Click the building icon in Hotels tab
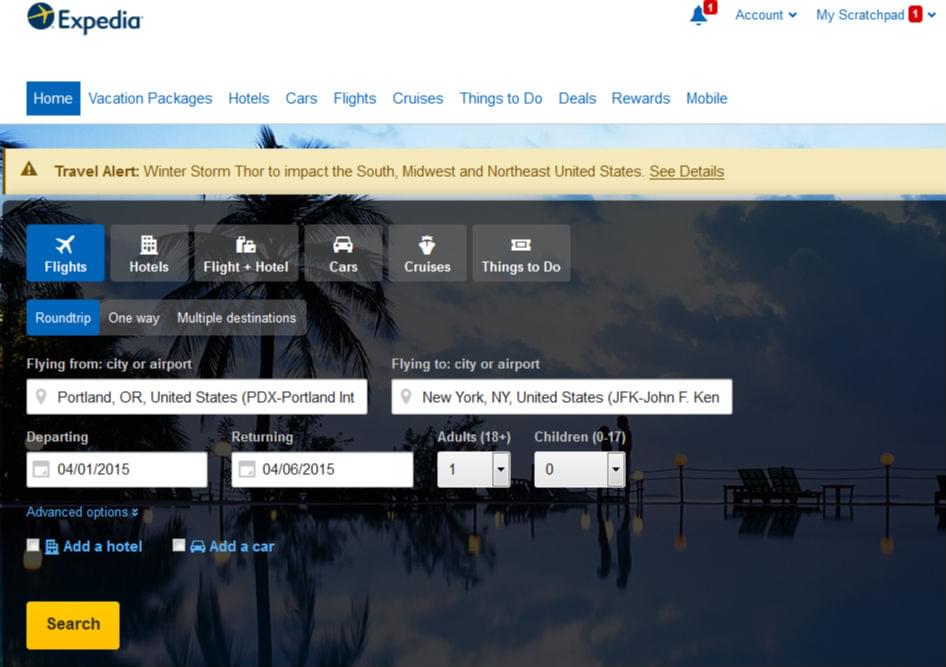946x667 pixels. pos(149,244)
